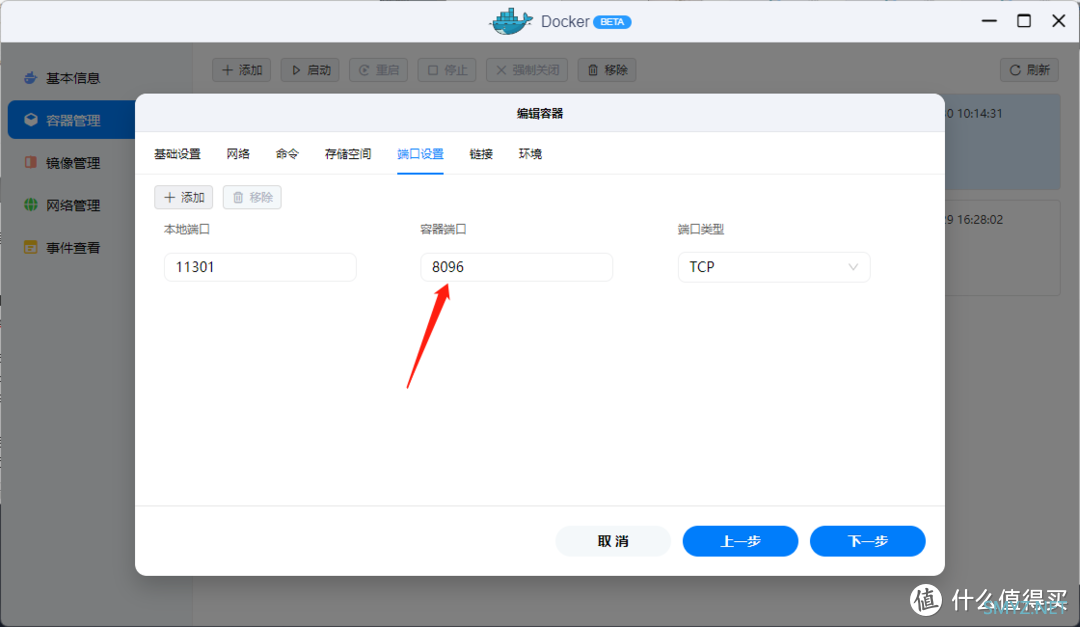This screenshot has height=627, width=1080.
Task: Focus the 本地端口 field showing 11301
Action: (x=260, y=267)
